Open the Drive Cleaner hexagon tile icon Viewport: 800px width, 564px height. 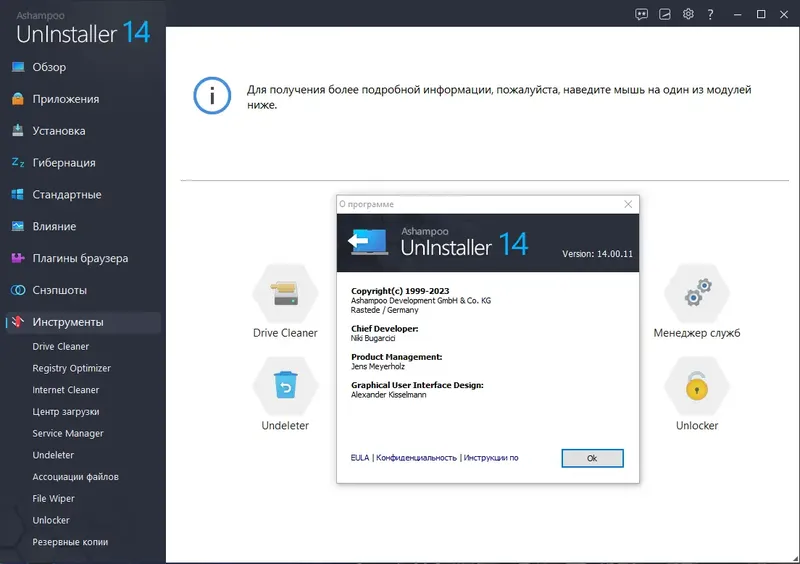click(x=285, y=294)
